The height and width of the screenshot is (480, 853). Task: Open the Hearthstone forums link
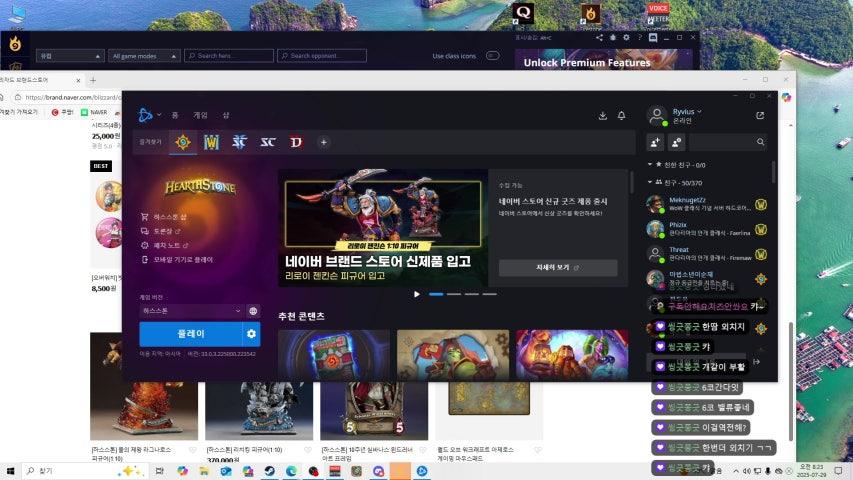click(162, 231)
